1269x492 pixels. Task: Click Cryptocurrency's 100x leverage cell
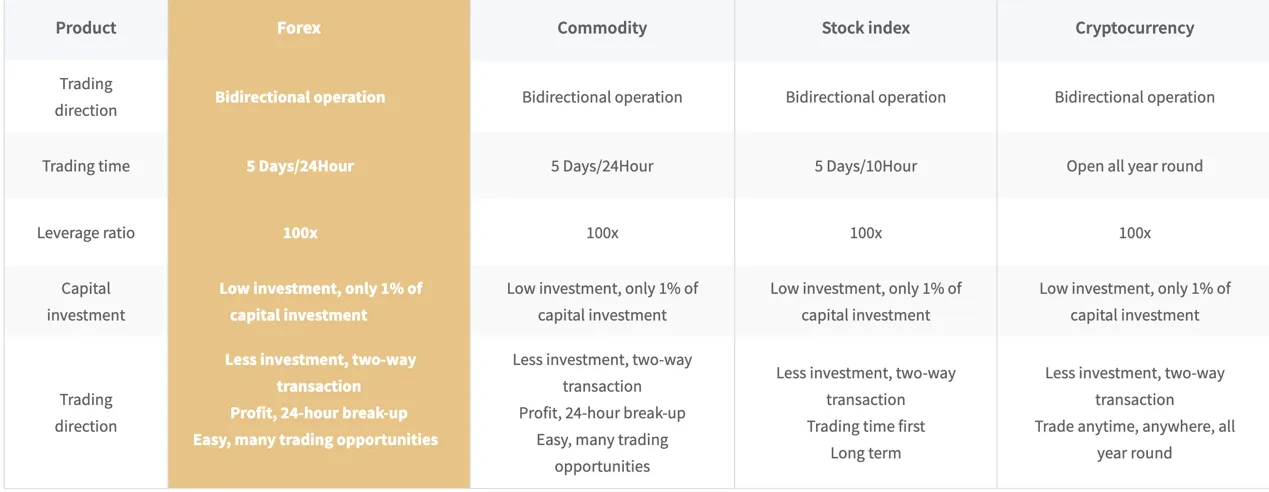pyautogui.click(x=1135, y=232)
